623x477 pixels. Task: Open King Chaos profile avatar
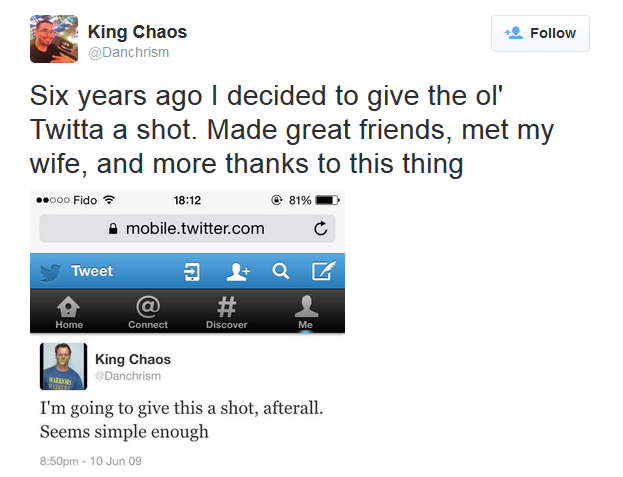pyautogui.click(x=54, y=39)
